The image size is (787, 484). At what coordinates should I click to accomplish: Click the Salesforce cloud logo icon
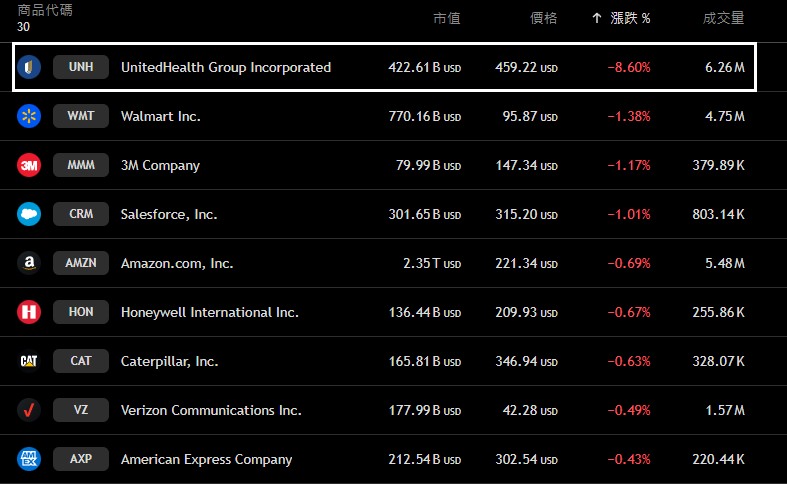coord(29,214)
